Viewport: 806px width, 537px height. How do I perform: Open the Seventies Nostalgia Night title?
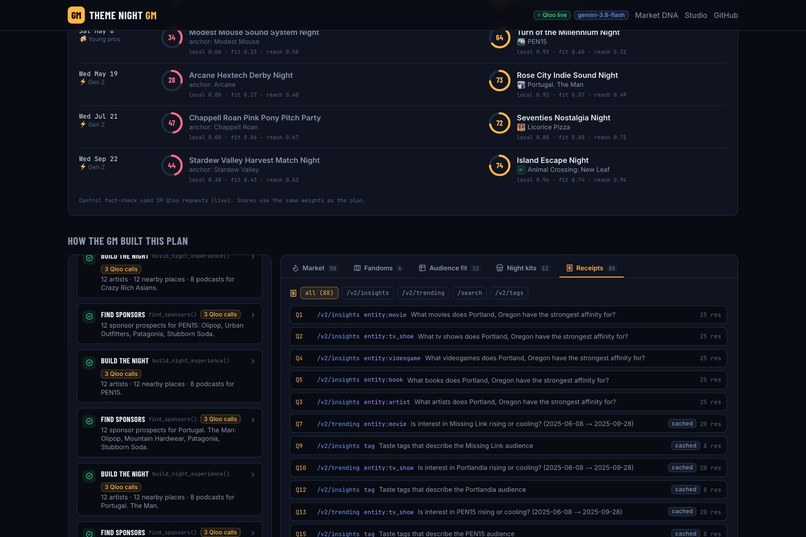(563, 118)
